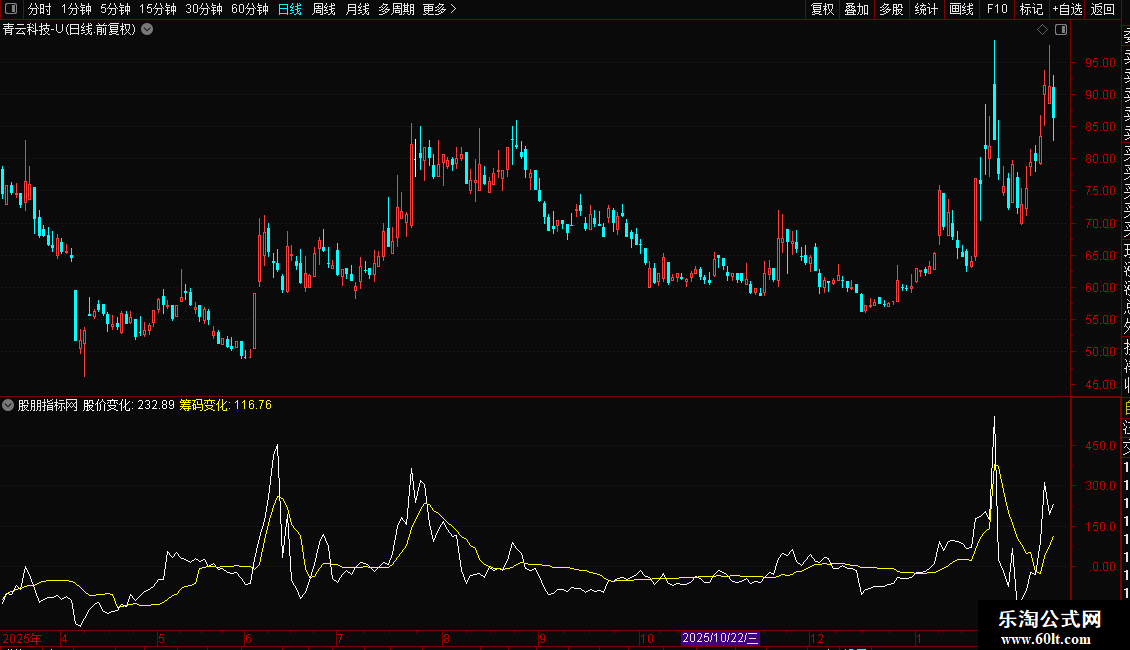Screen dimensions: 1130x650
Task: Select the 5分钟 period
Action: pyautogui.click(x=115, y=9)
